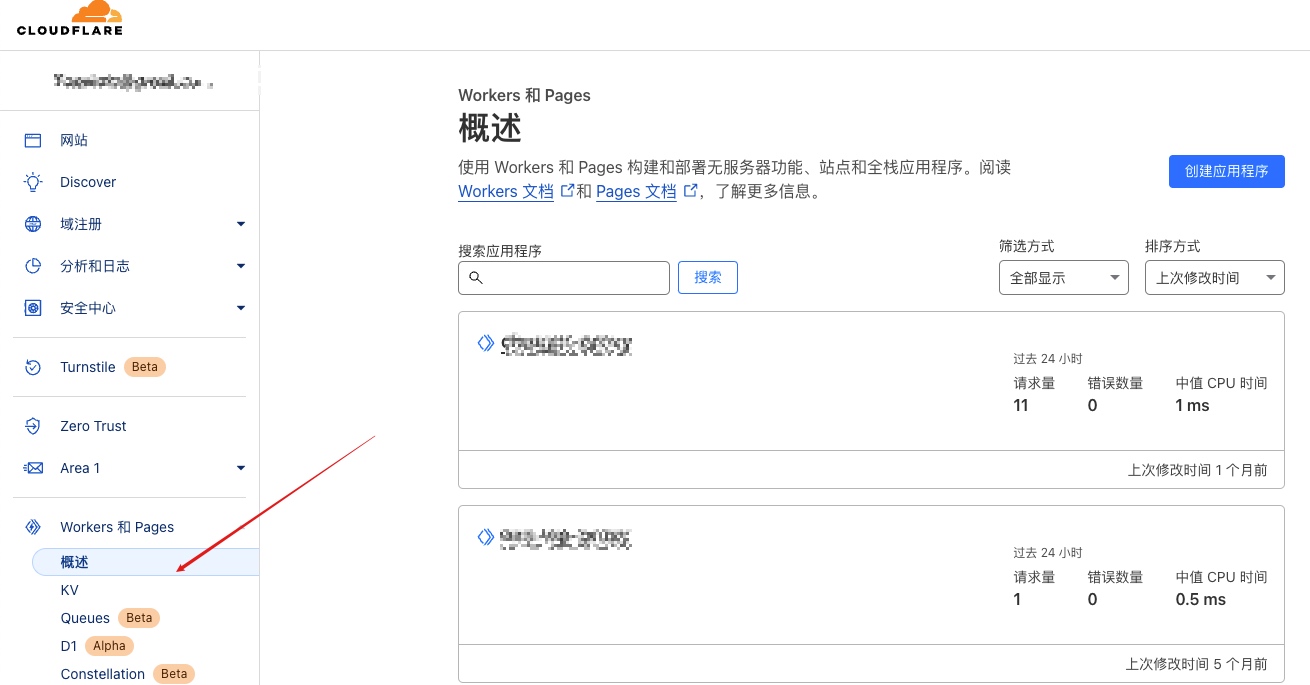Expand the 域注册 sidebar section
1310x685 pixels.
[241, 224]
